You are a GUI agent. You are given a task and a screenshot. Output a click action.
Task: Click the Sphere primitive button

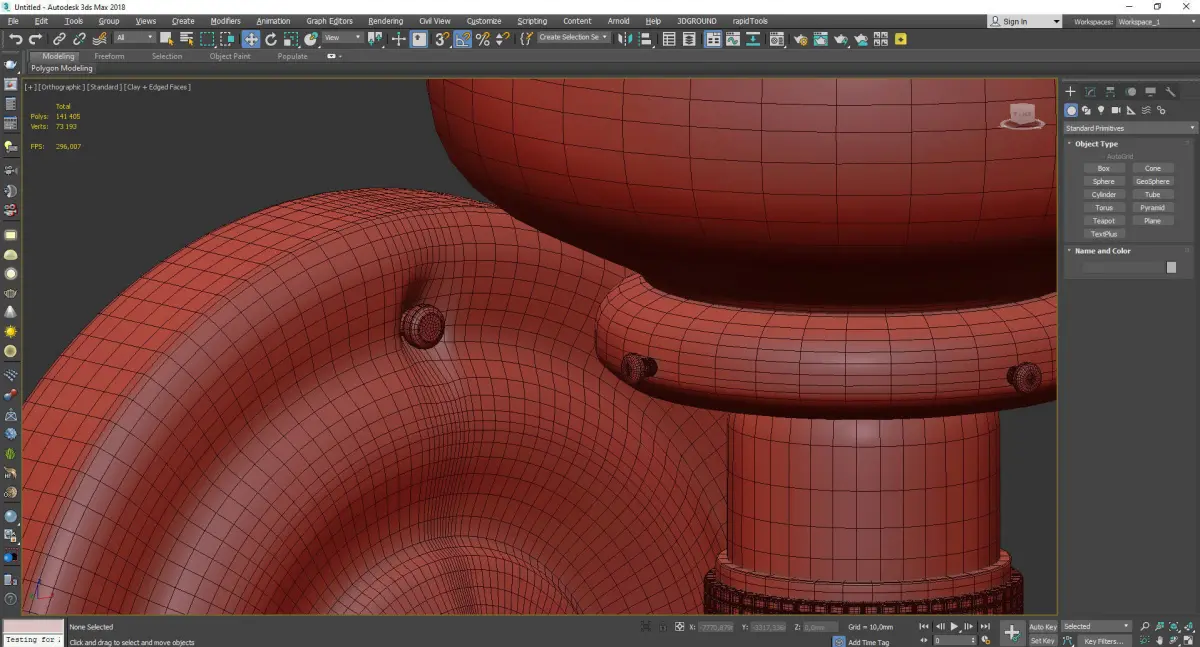(1103, 182)
